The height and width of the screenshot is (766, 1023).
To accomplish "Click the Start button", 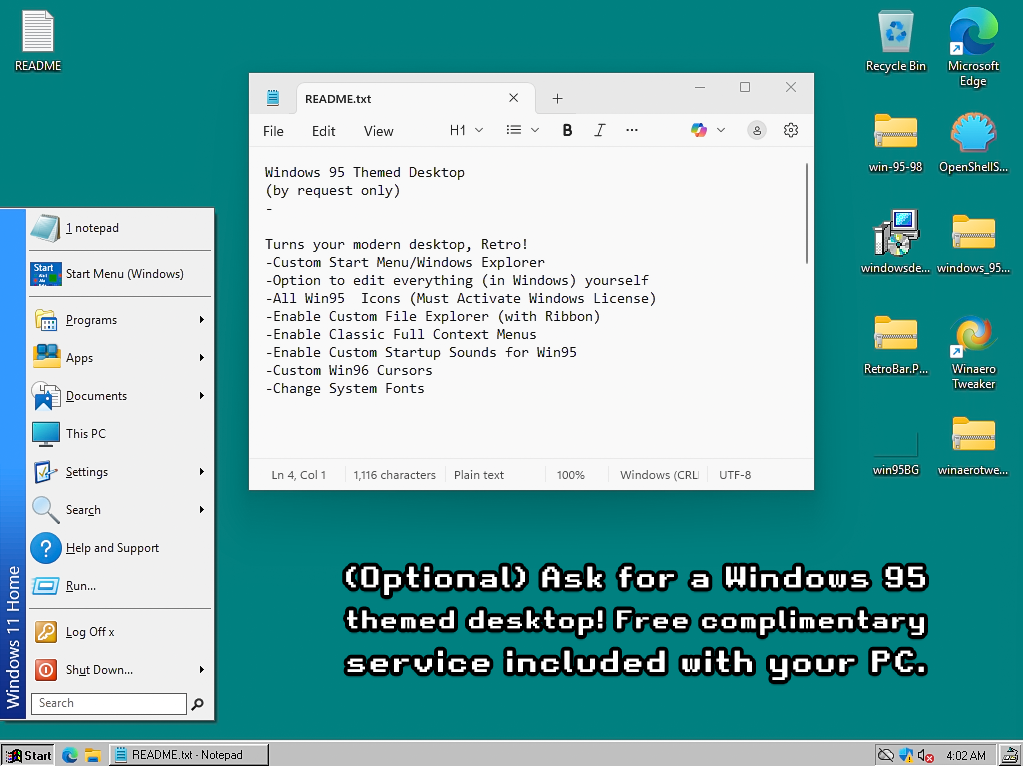I will [27, 755].
